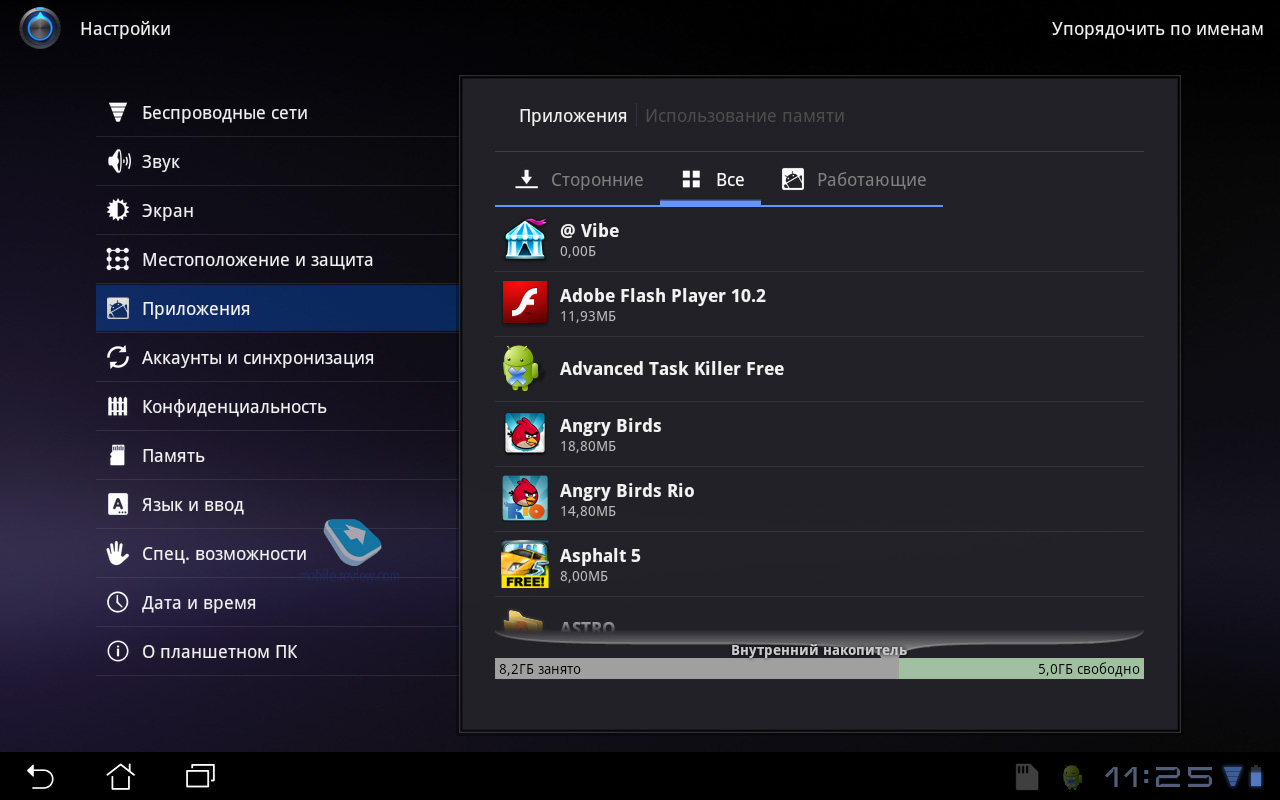Image resolution: width=1280 pixels, height=800 pixels.
Task: Tap the Back arrow navigation button
Action: (40, 776)
